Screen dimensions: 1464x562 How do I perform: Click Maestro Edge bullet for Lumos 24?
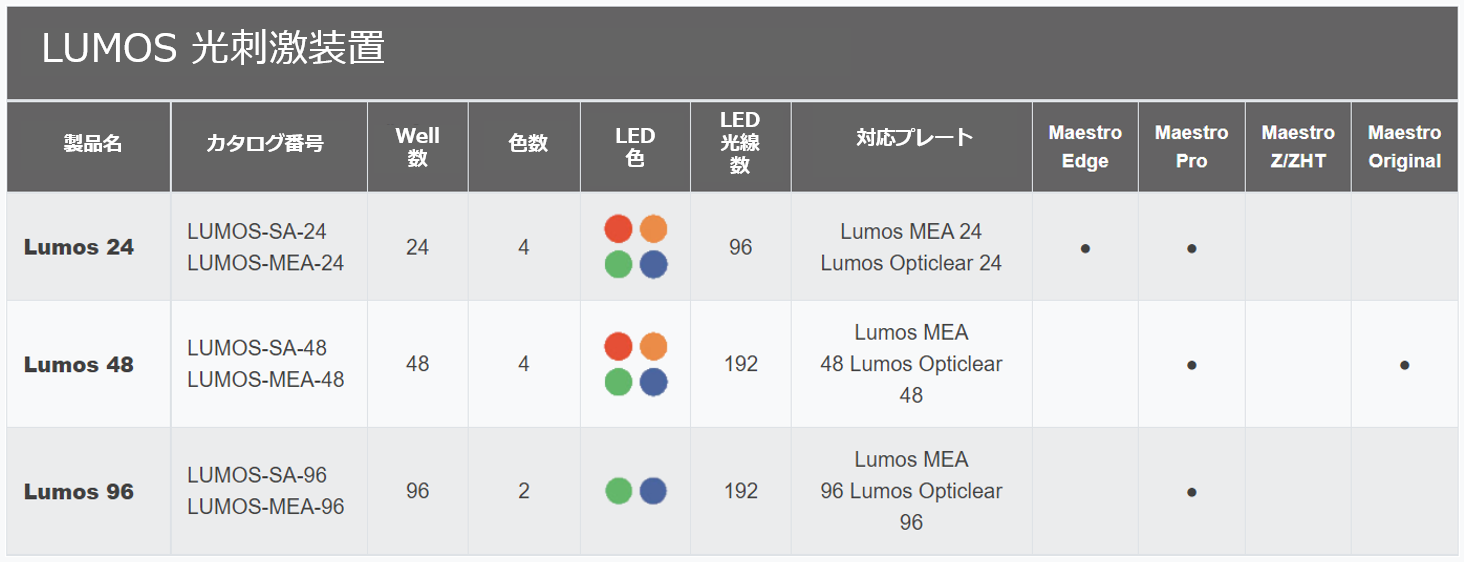pyautogui.click(x=1085, y=248)
